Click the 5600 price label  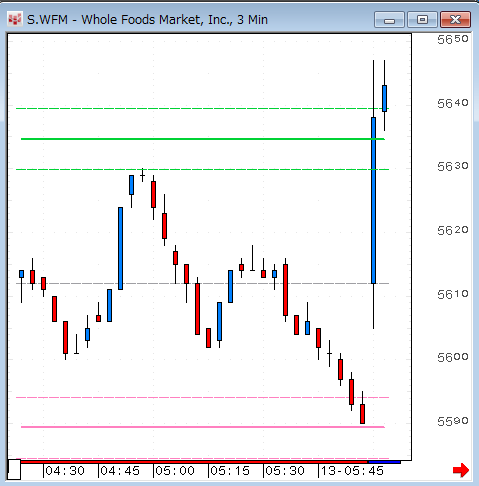point(453,358)
